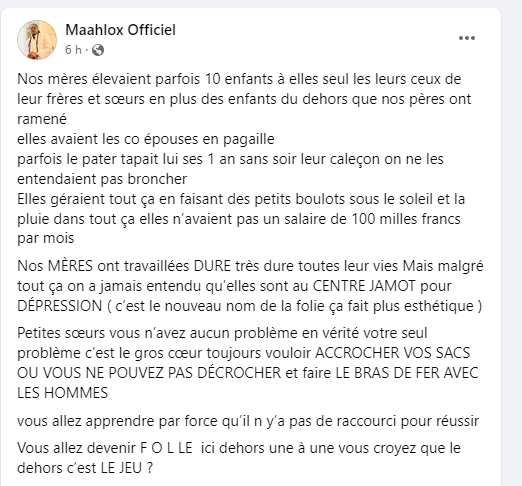The width and height of the screenshot is (522, 486).
Task: Open the post via the 6 h timestamp
Action: click(x=73, y=50)
